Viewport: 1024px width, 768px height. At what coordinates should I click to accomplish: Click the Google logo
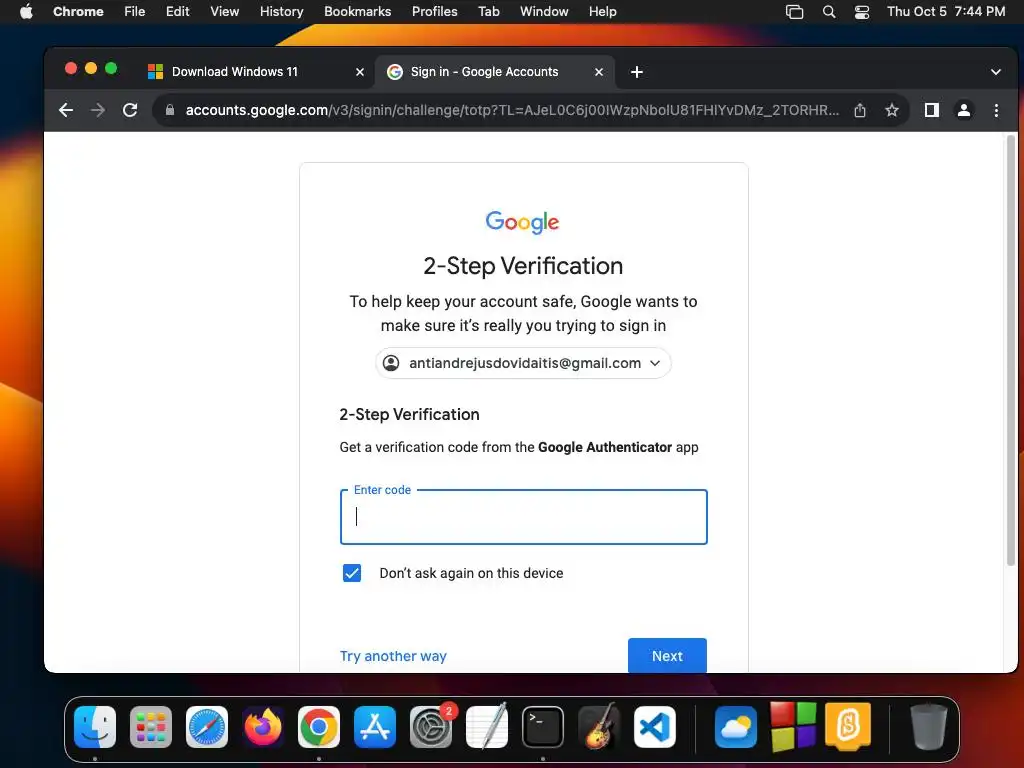click(x=522, y=222)
